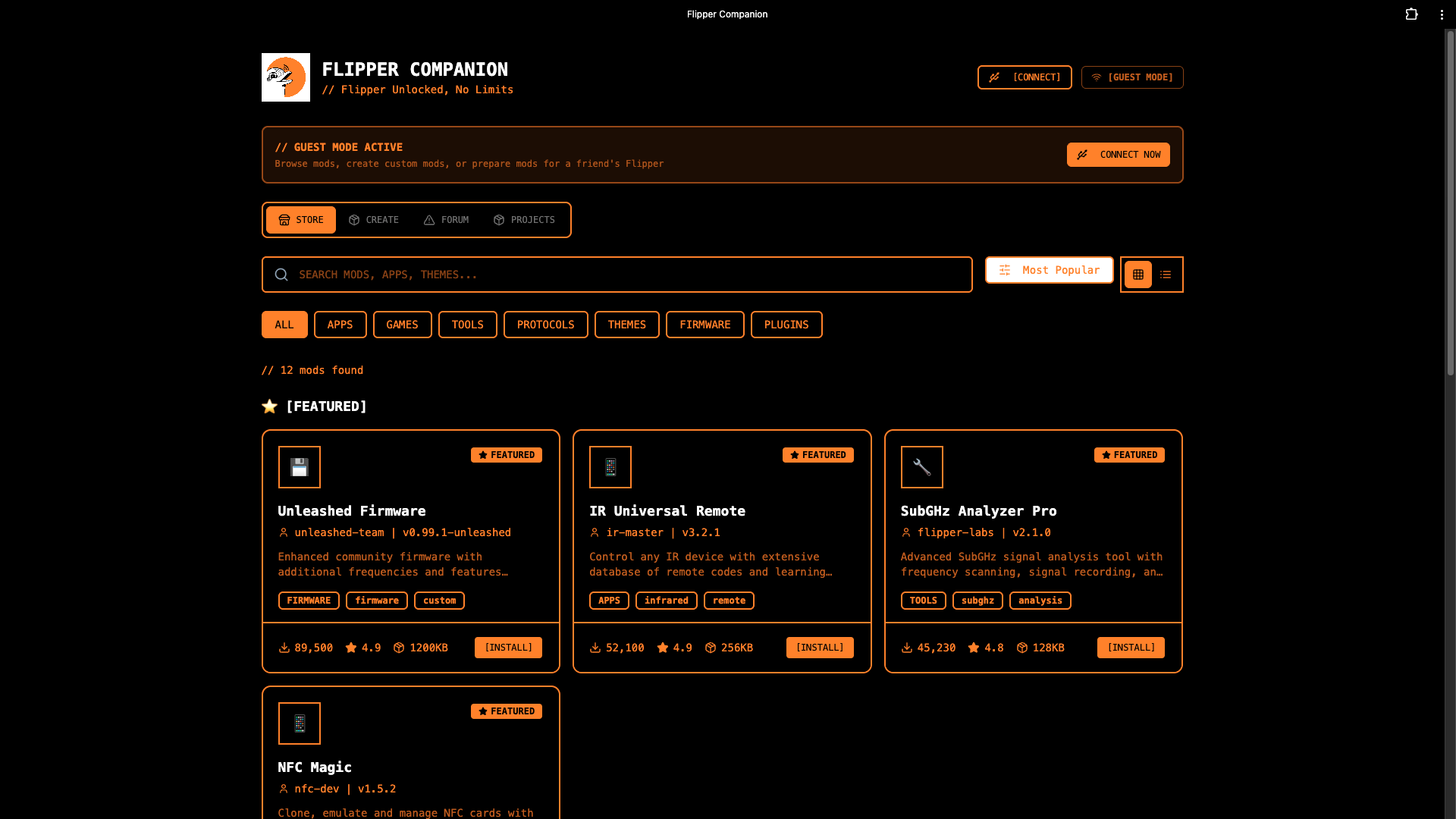Screen dimensions: 1456x819
Task: Click the [CONNECT] header button
Action: [x=1025, y=77]
